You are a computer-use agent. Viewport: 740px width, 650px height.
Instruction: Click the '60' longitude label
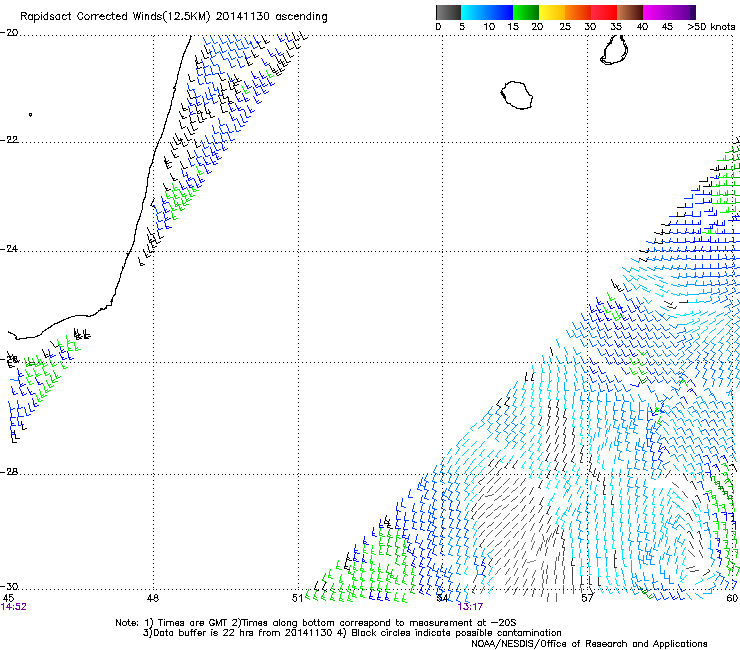point(732,598)
